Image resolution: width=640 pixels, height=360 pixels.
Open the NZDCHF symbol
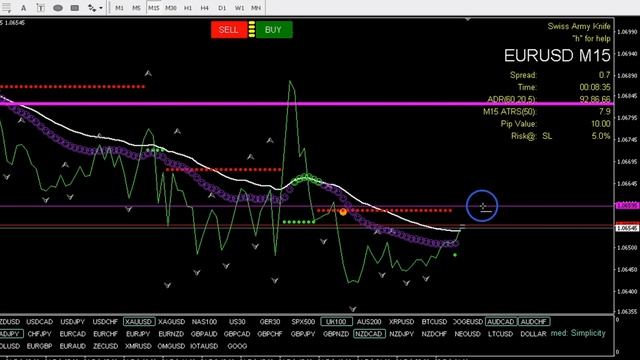pyautogui.click(x=434, y=334)
